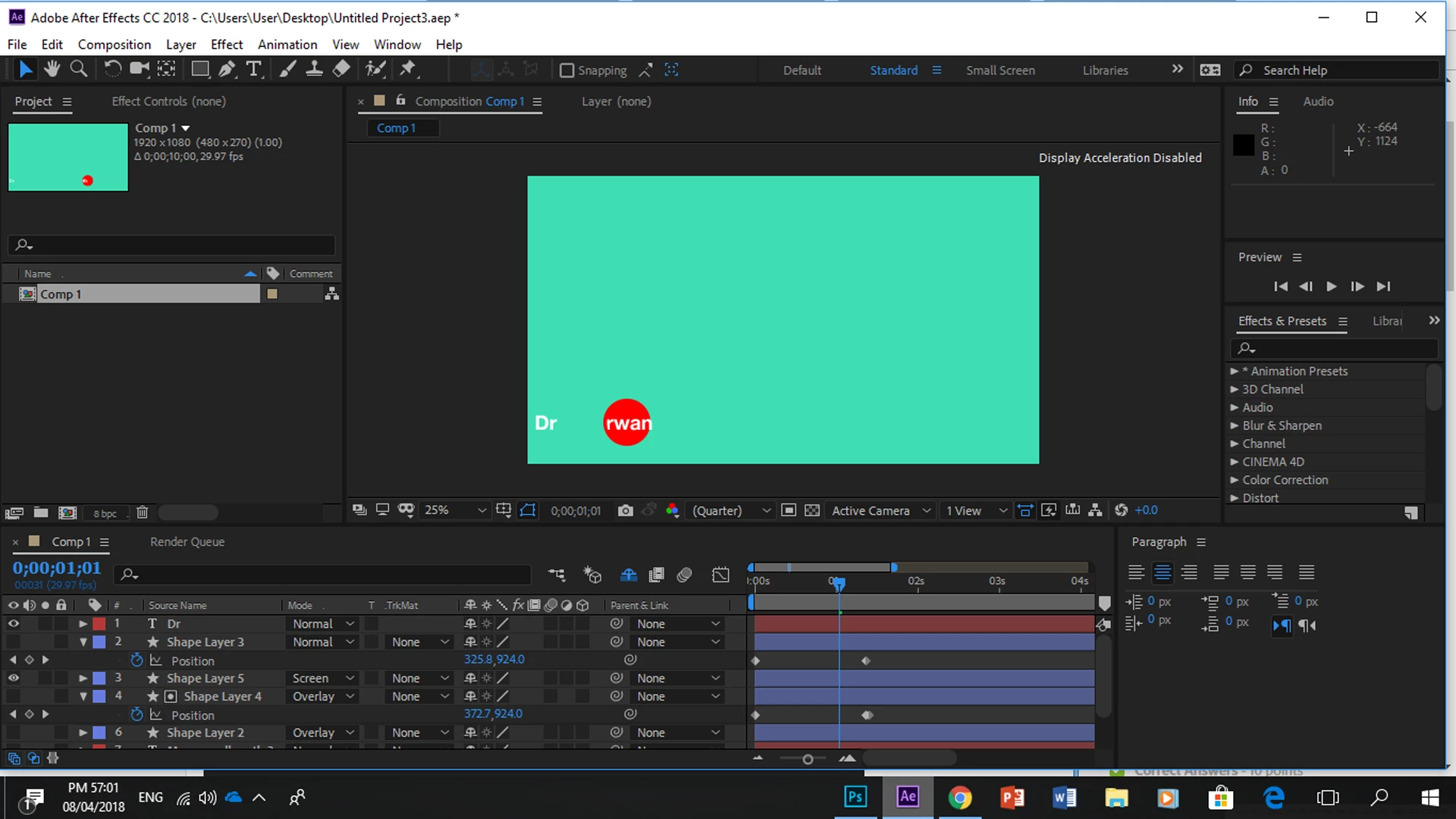The image size is (1456, 819).
Task: Select the Hand tool
Action: click(x=52, y=69)
